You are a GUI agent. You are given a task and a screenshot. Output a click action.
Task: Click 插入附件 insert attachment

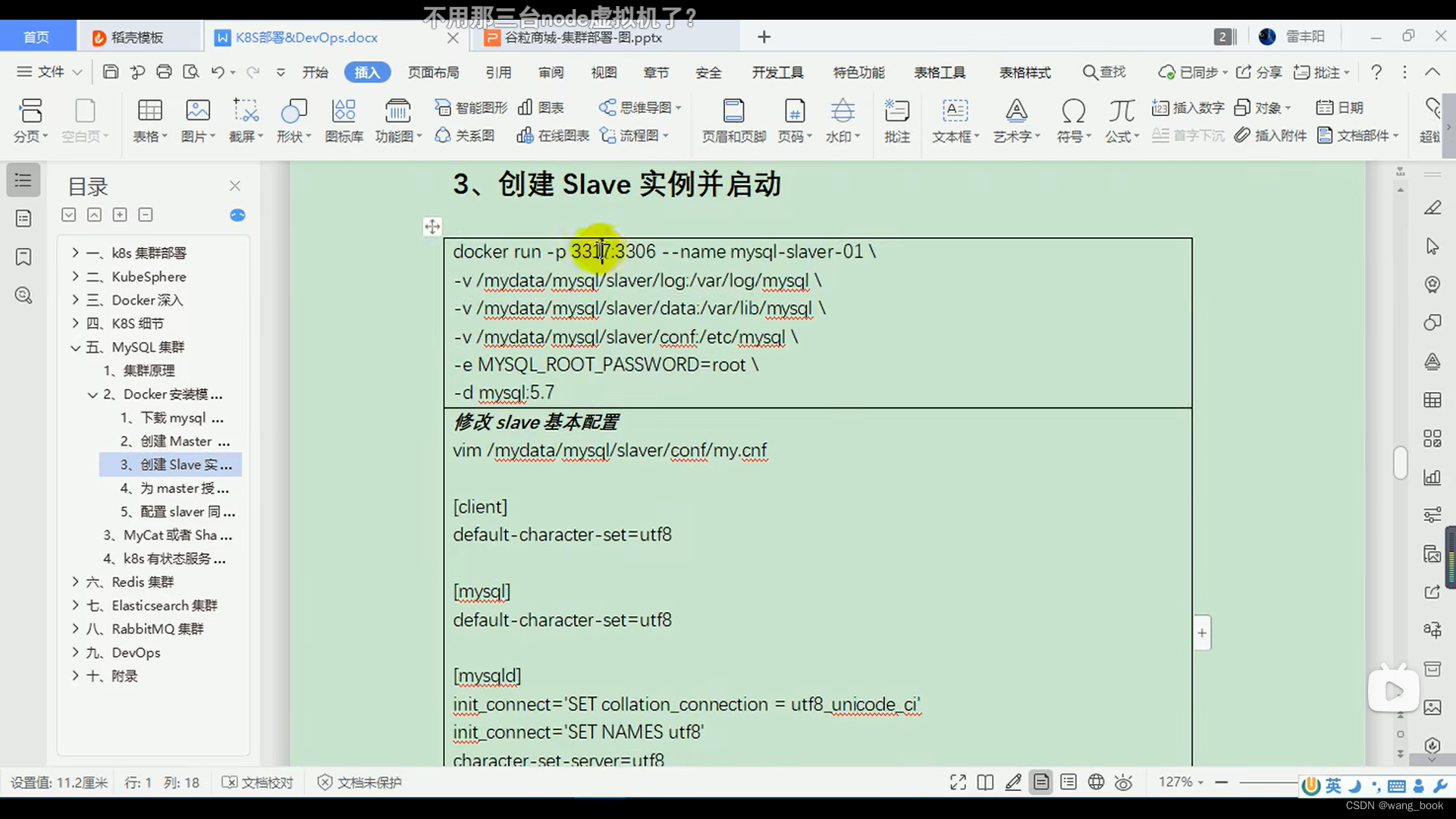(1270, 135)
